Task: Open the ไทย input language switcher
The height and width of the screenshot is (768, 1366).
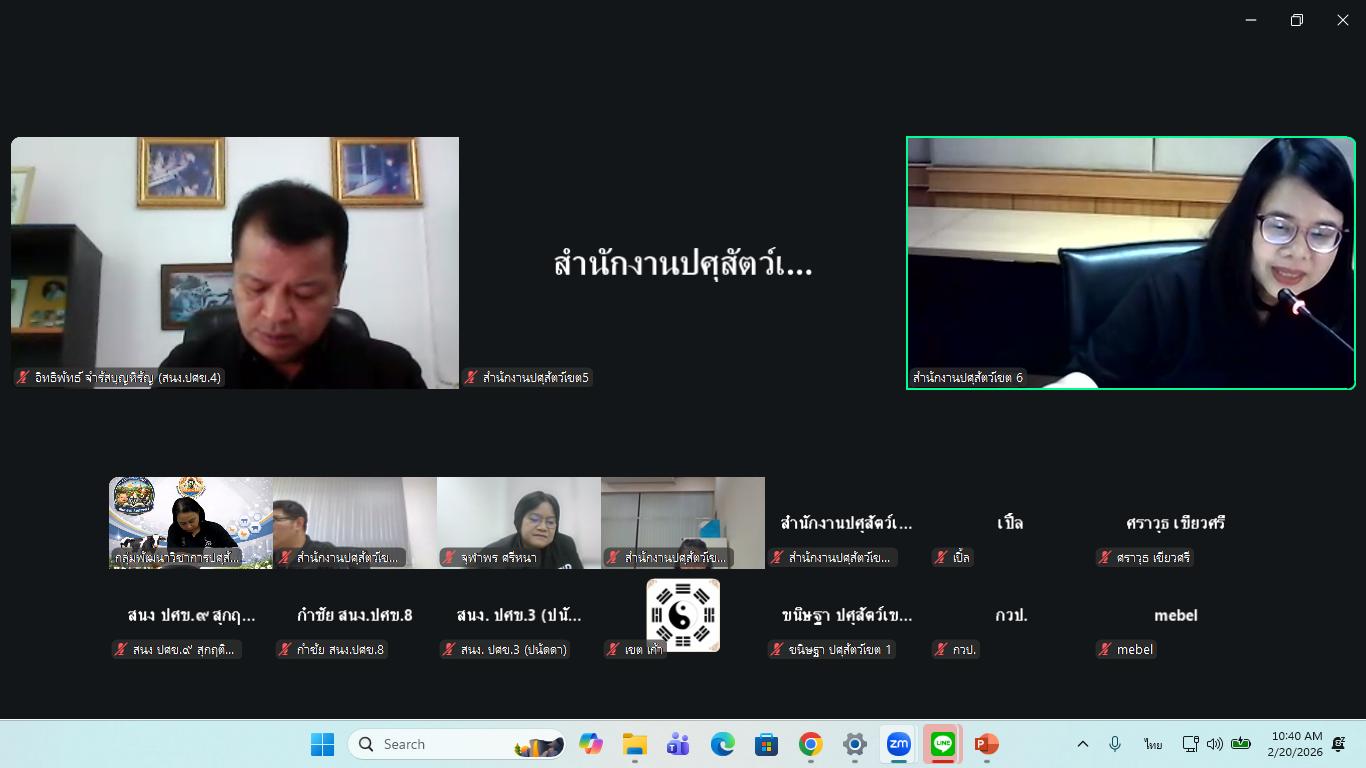Action: tap(1153, 744)
